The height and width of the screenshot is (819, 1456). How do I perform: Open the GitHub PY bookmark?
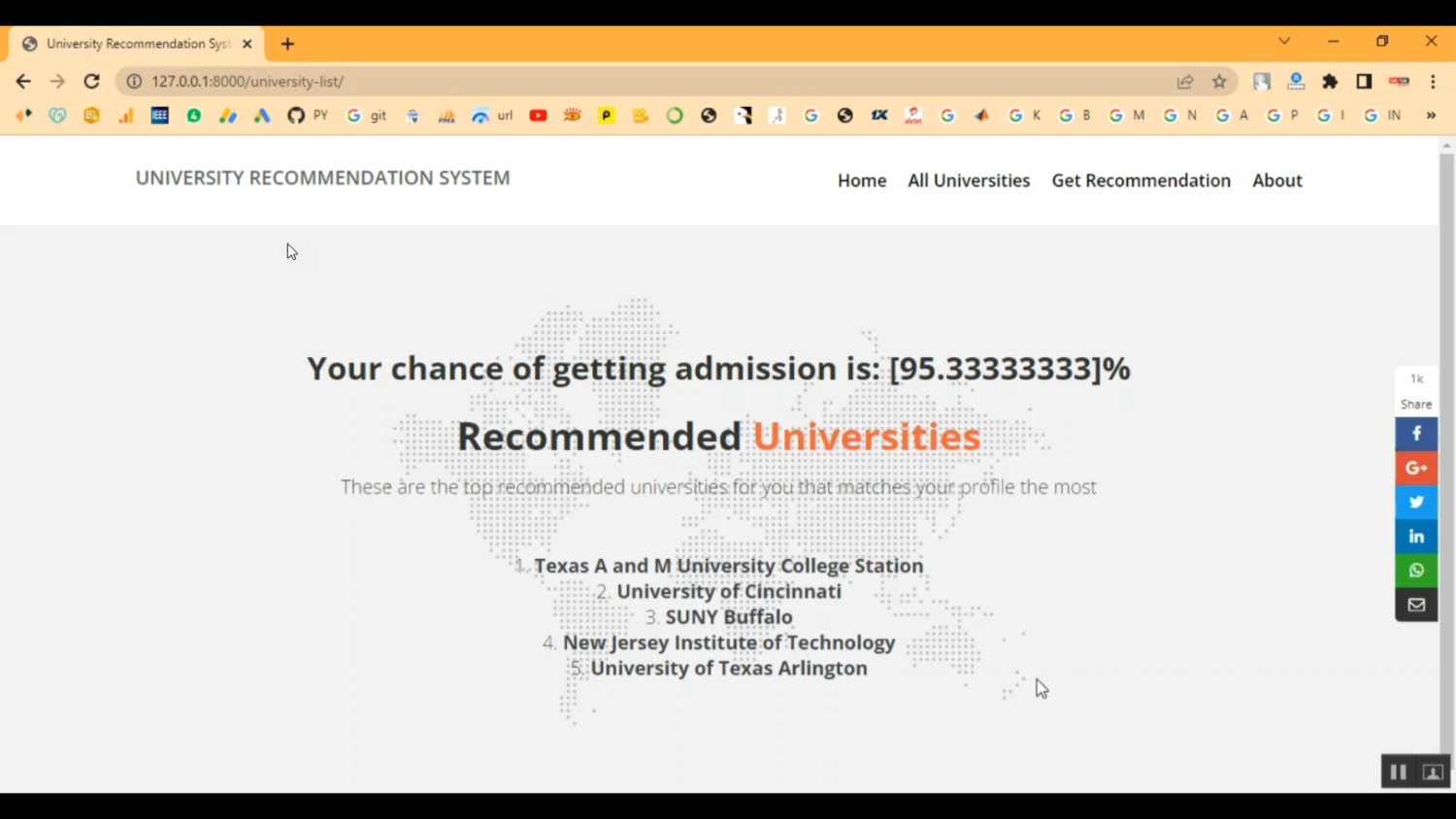tap(308, 115)
